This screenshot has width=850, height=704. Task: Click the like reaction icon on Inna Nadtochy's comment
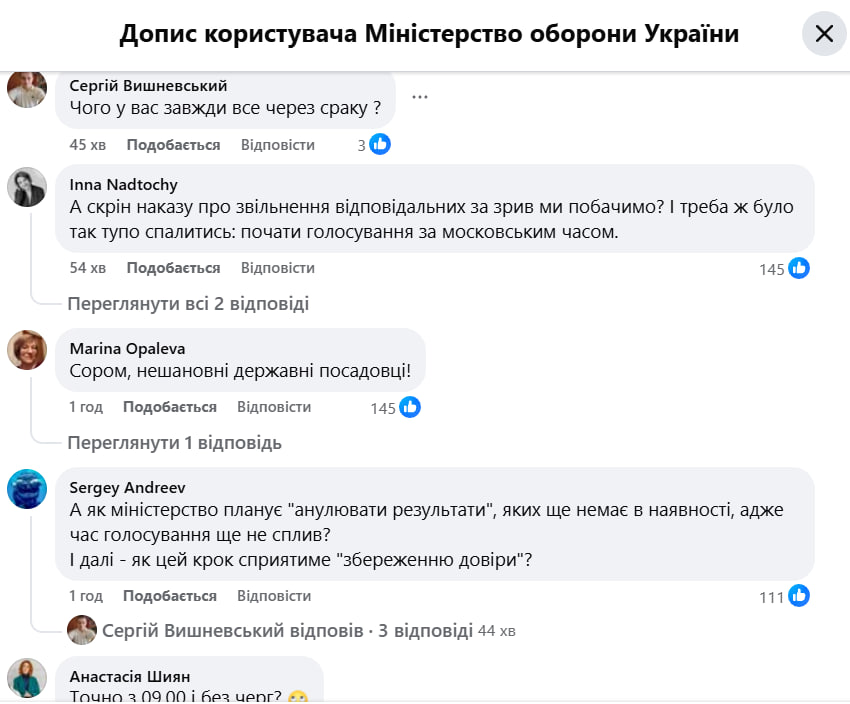(798, 268)
